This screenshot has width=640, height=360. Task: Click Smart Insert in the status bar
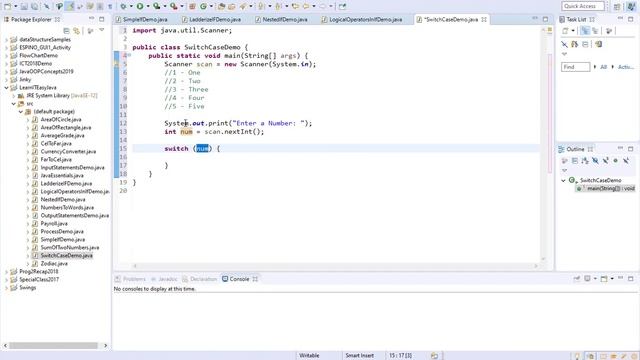(360, 356)
